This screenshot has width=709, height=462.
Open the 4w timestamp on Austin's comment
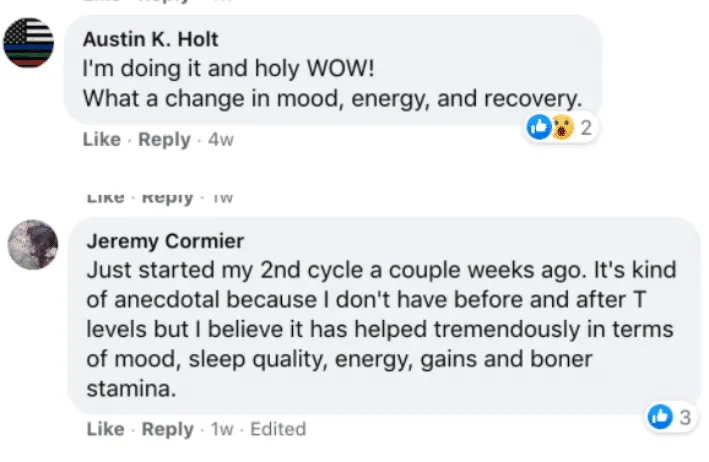pos(221,140)
